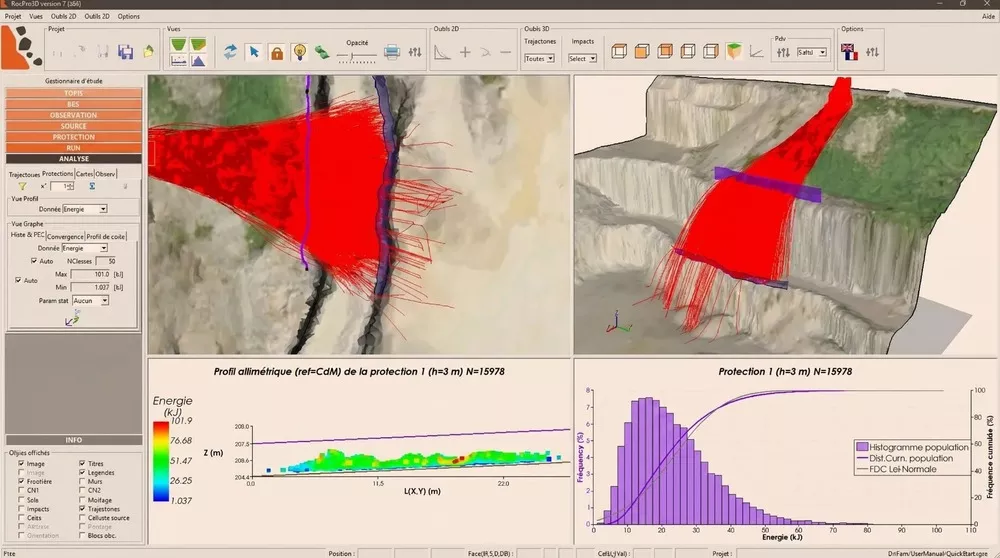Viewport: 1000px width, 558px height.
Task: Click the blue refresh arrows icon
Action: click(230, 52)
